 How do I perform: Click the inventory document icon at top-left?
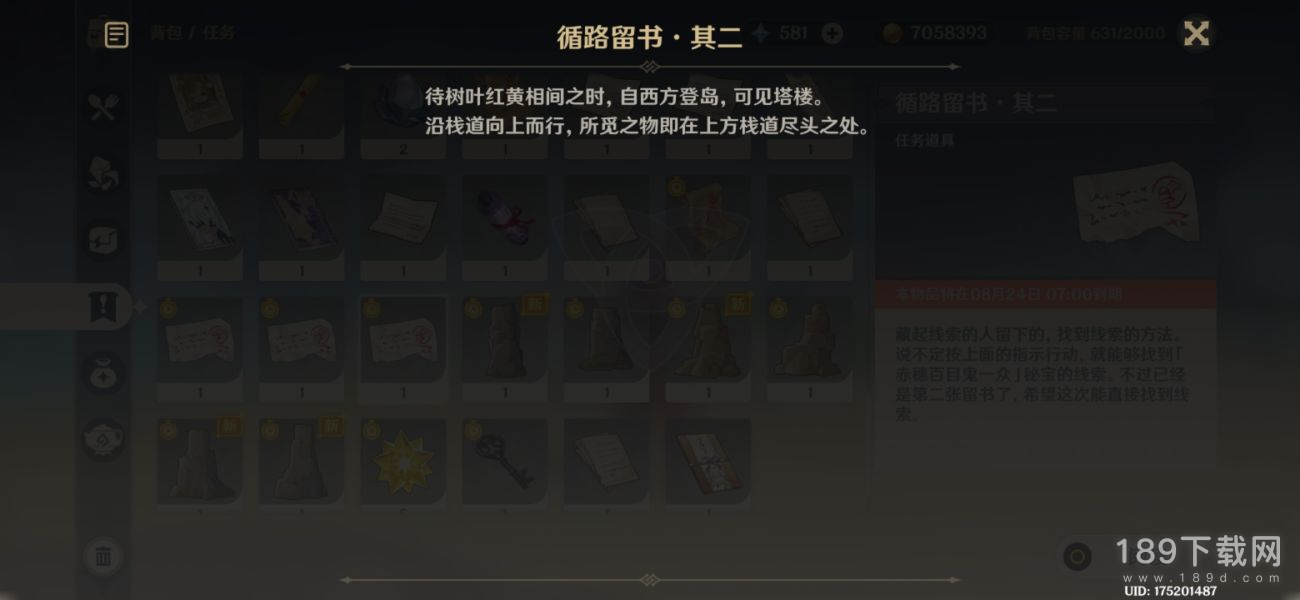[x=117, y=35]
